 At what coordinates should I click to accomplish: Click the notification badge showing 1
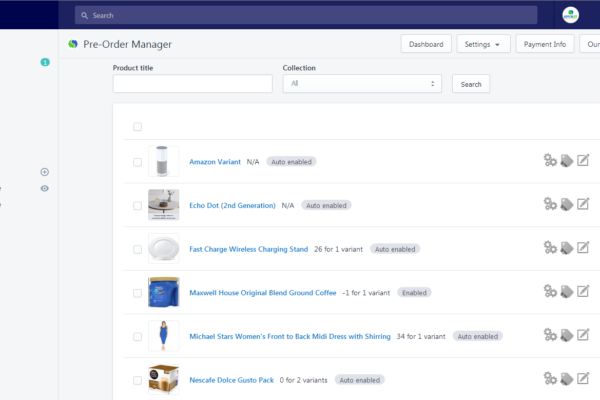point(45,62)
